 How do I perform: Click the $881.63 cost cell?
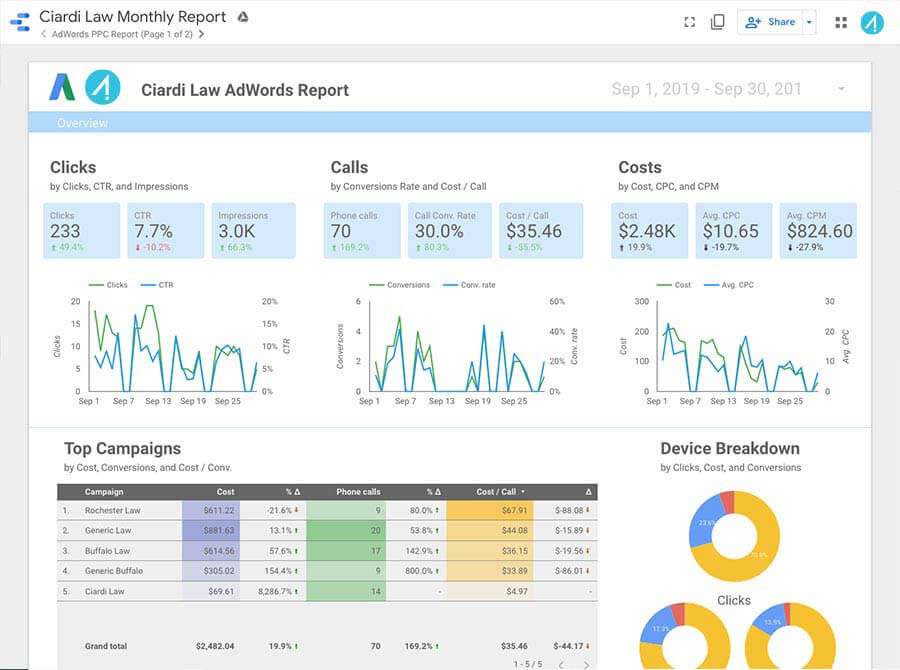pos(211,530)
